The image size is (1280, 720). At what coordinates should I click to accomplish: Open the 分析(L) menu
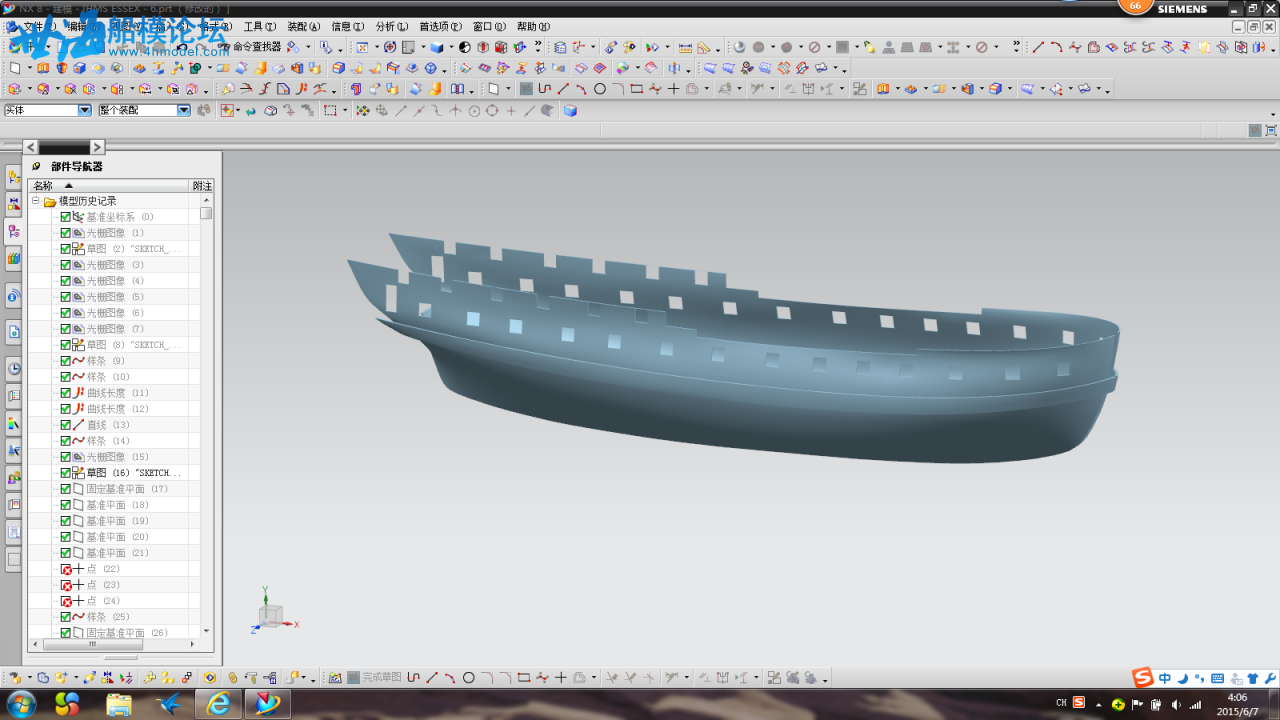click(x=392, y=27)
